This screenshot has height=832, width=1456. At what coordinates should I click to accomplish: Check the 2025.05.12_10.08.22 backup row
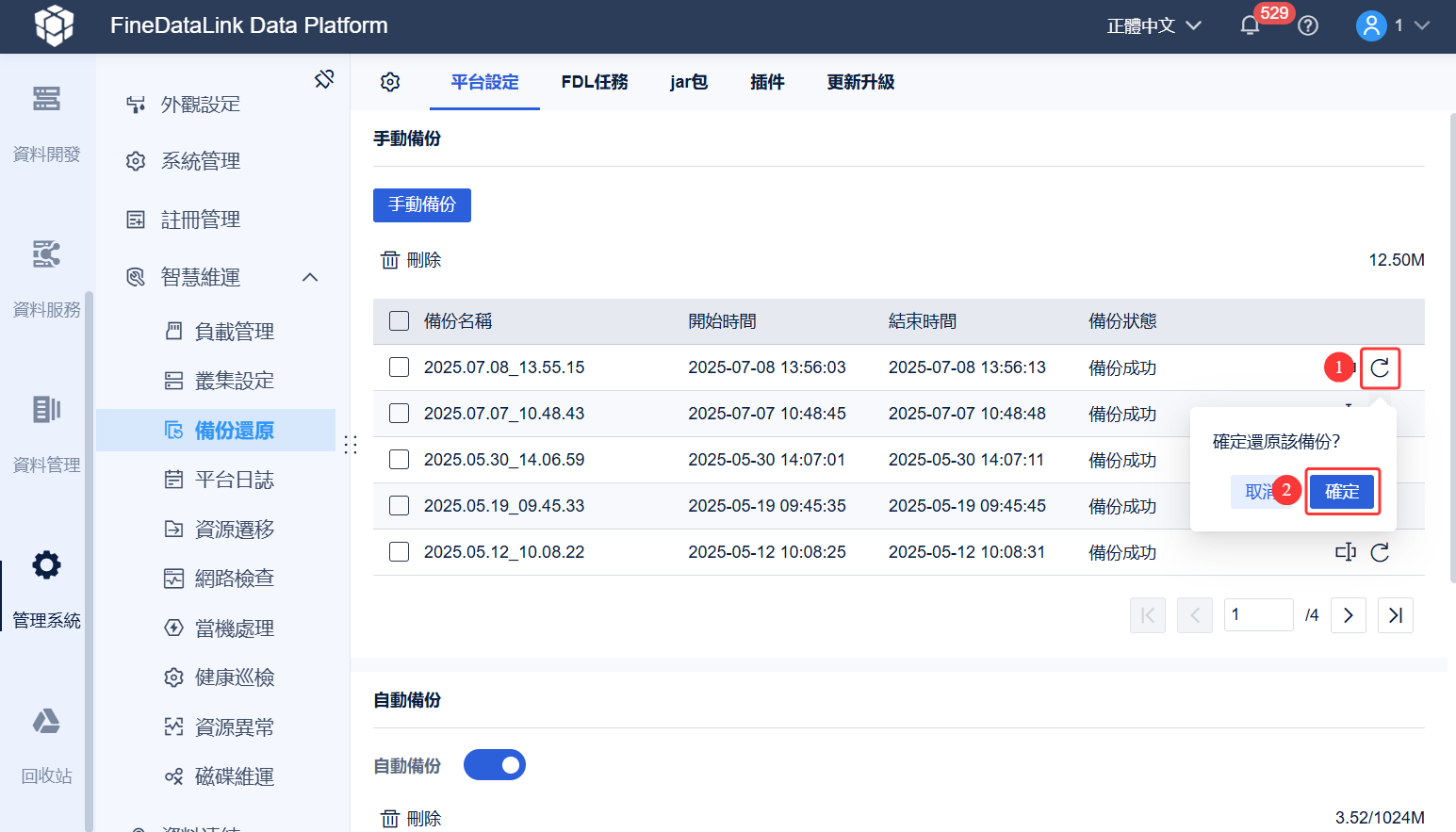pyautogui.click(x=400, y=552)
